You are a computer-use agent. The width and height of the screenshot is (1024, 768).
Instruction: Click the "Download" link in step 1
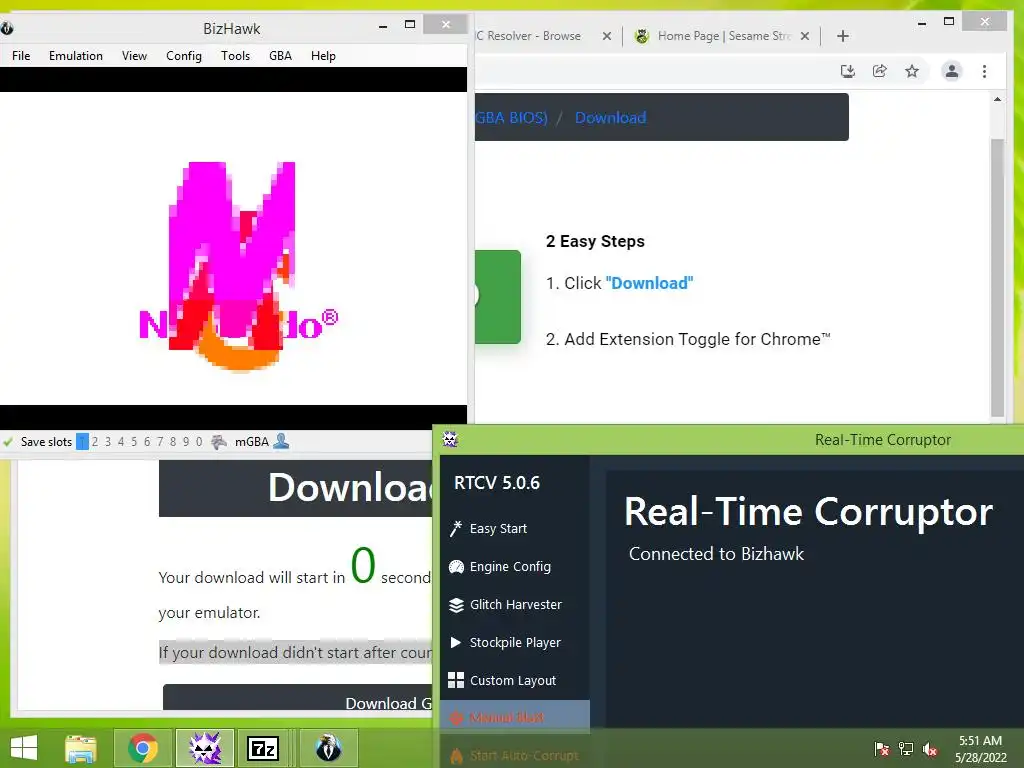click(649, 283)
